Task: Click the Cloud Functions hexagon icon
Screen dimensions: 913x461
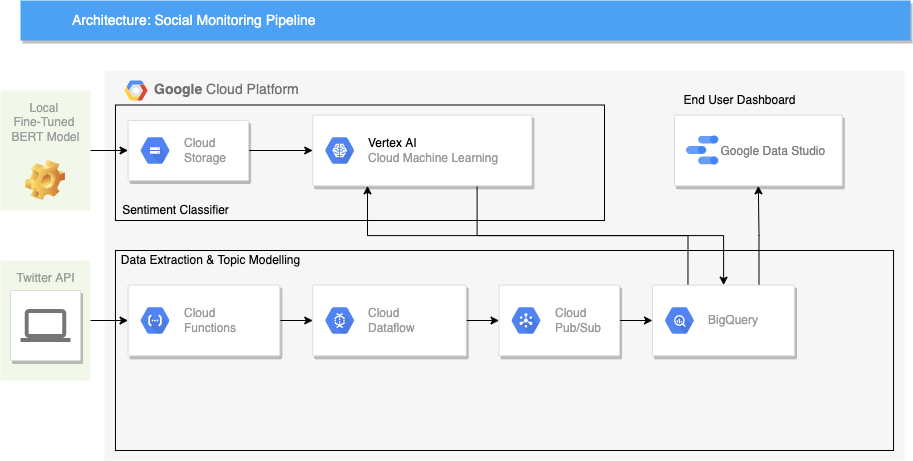Action: [x=155, y=320]
